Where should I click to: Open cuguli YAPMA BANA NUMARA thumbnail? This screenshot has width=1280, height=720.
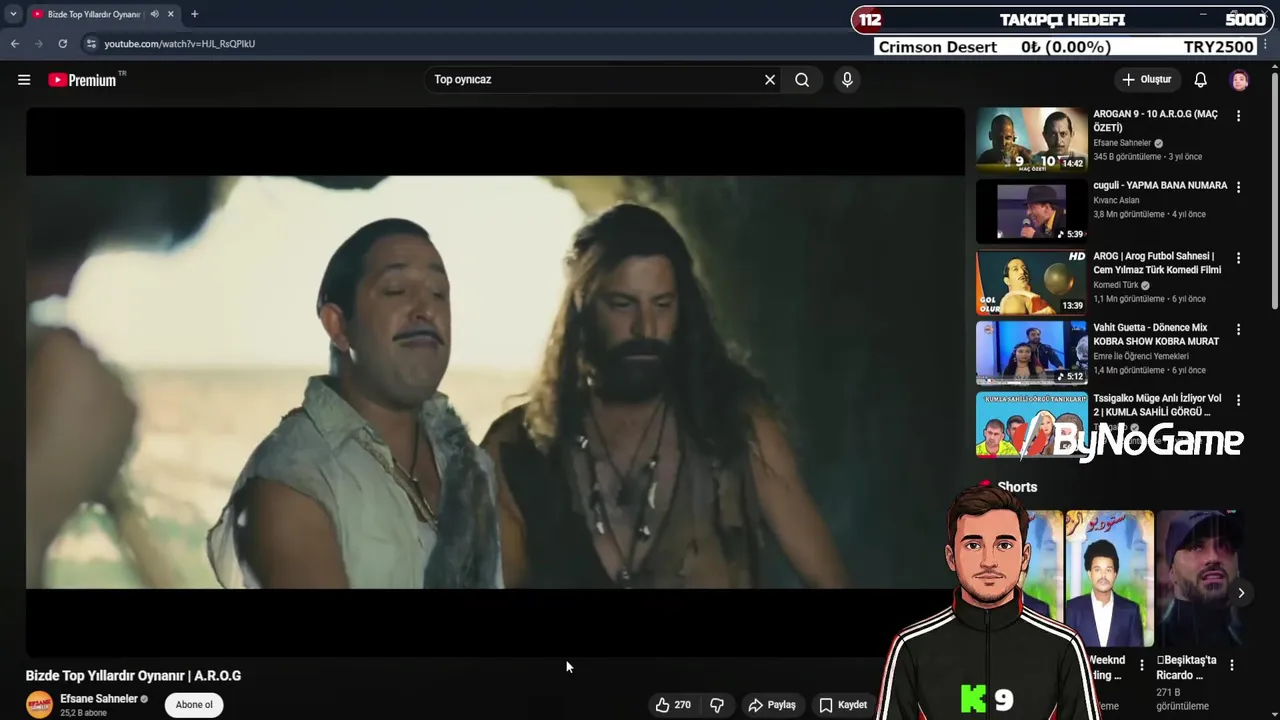coord(1031,211)
